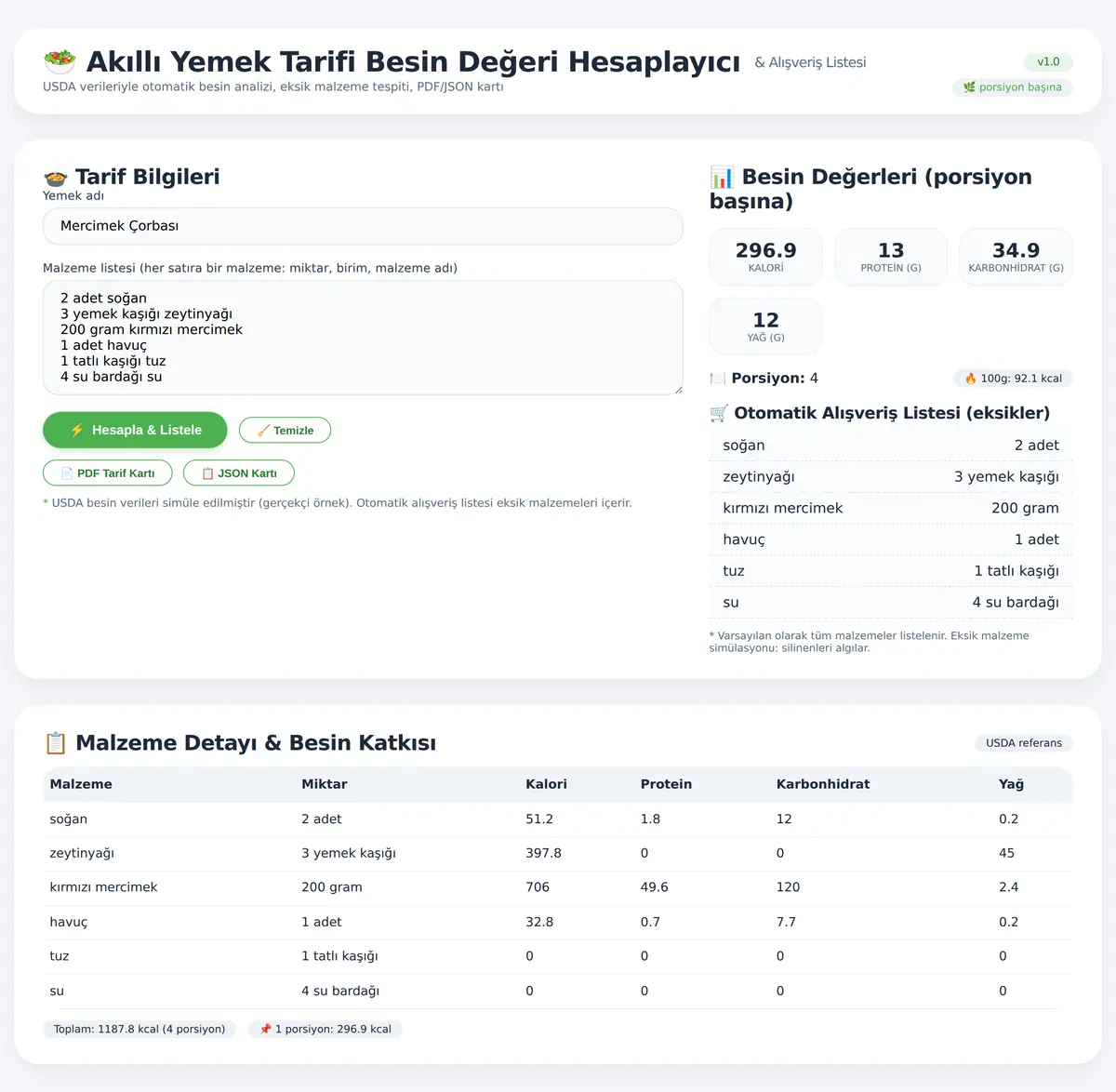Export the PDF Tarif Kartı
Screen dimensions: 1116x1092
[x=108, y=473]
